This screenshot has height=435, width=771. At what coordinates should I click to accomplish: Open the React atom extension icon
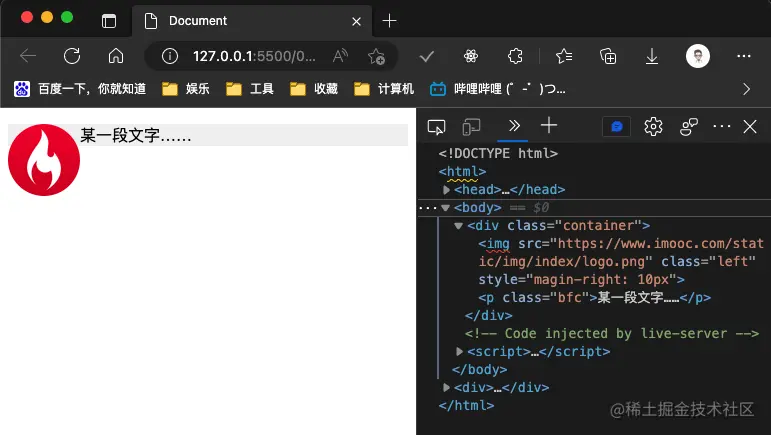[x=471, y=57]
